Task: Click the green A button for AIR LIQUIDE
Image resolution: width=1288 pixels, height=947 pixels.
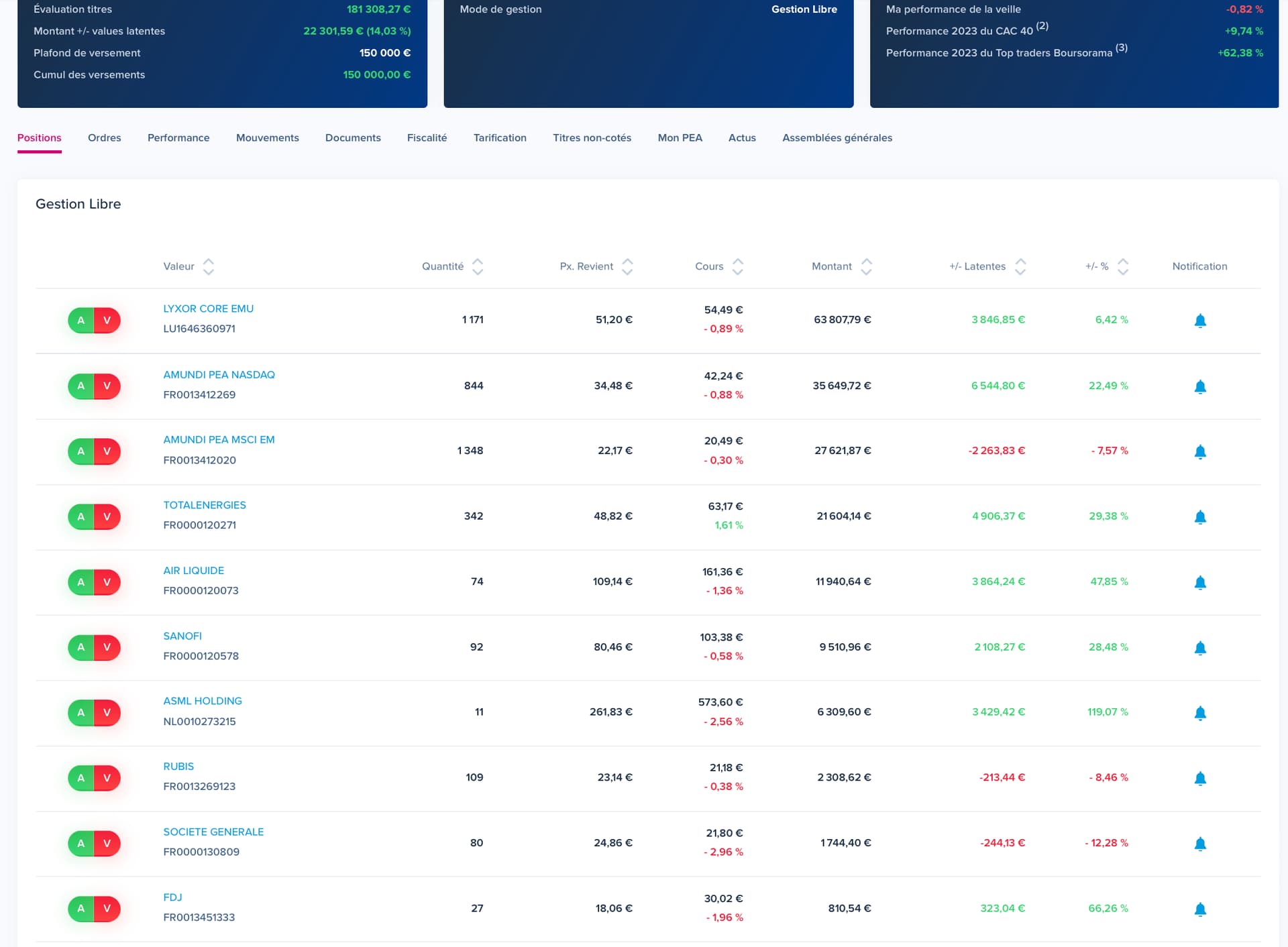Action: click(x=81, y=581)
